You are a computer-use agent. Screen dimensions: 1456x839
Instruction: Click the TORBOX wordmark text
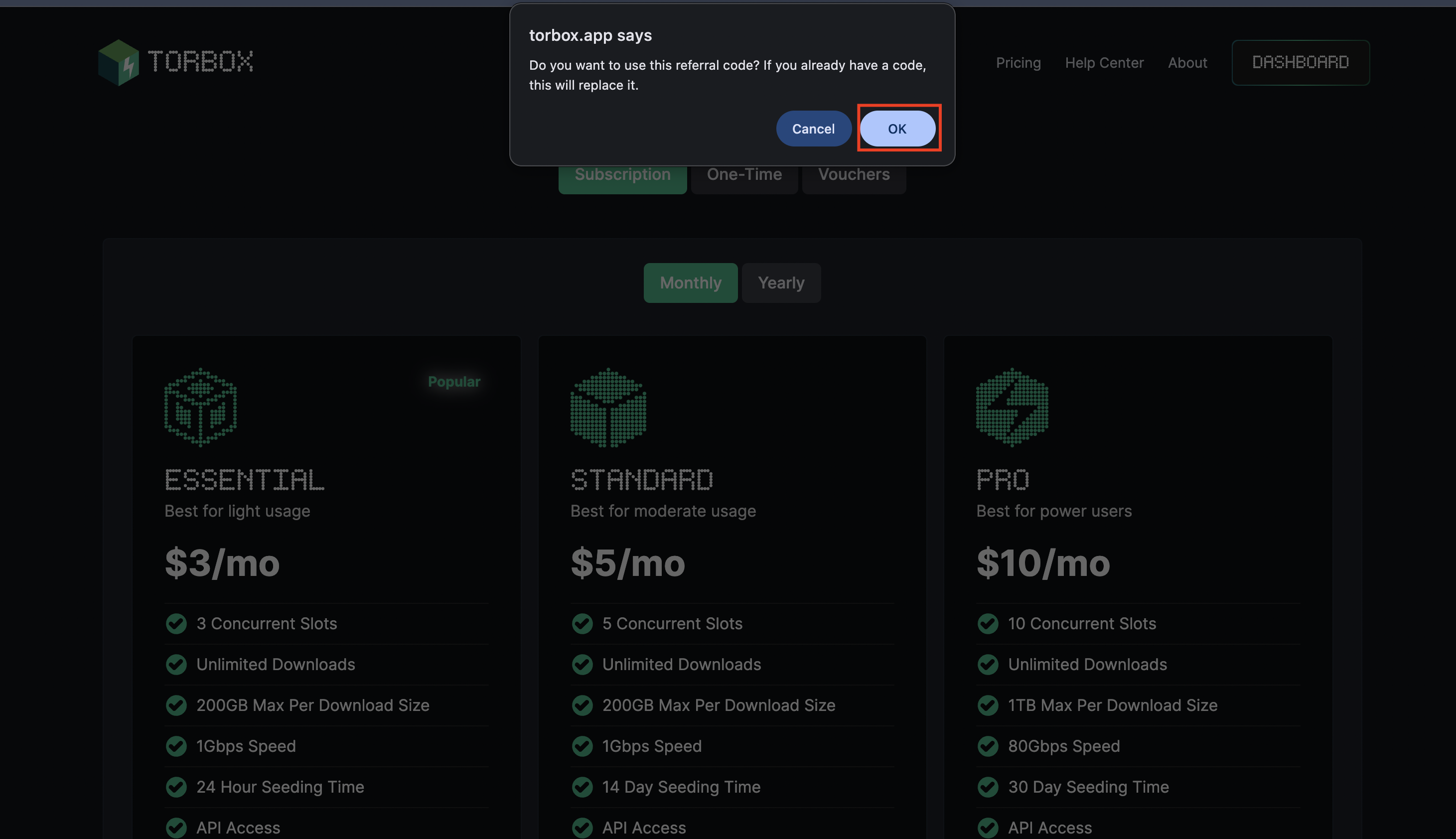click(x=200, y=61)
